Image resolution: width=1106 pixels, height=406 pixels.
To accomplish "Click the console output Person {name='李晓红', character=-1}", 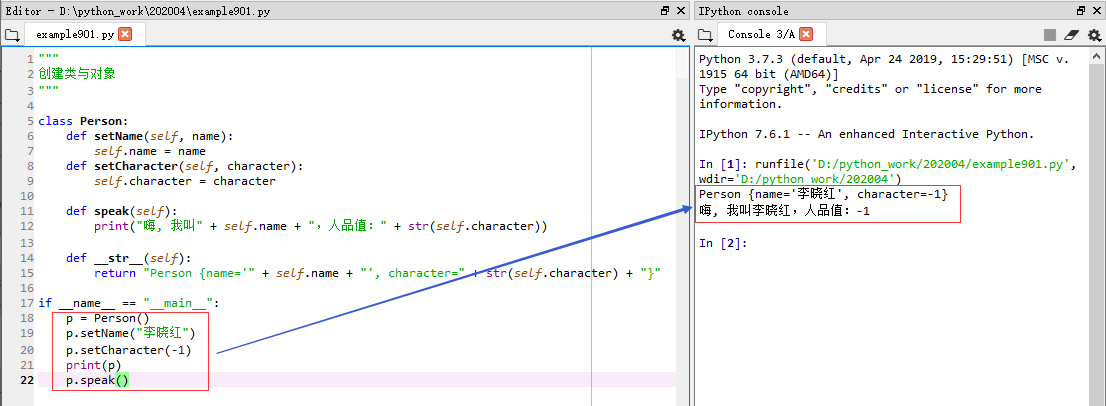I will tap(824, 195).
